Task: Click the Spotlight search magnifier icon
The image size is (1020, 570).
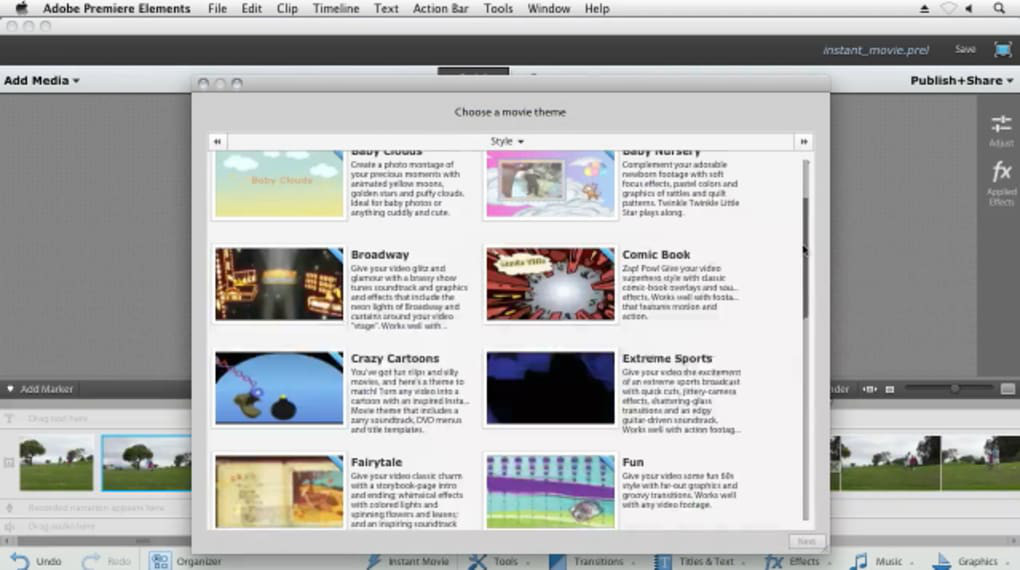Action: click(999, 8)
